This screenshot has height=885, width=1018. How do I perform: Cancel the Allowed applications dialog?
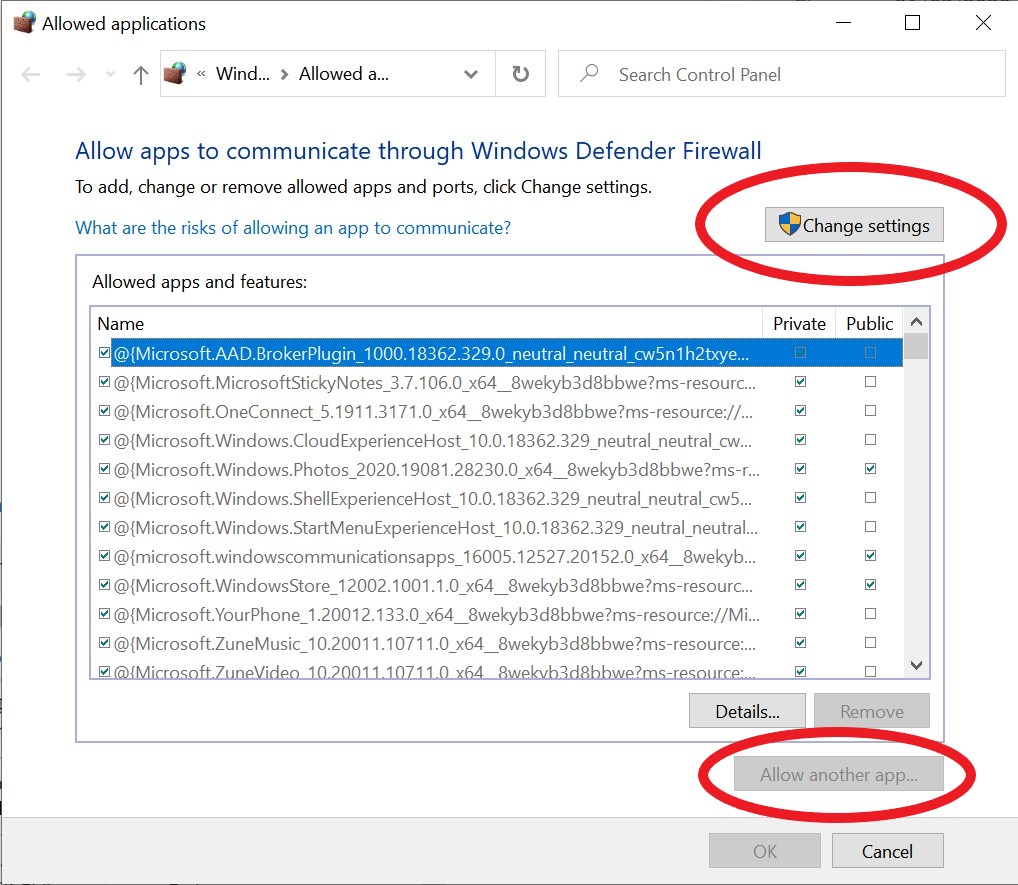point(888,851)
